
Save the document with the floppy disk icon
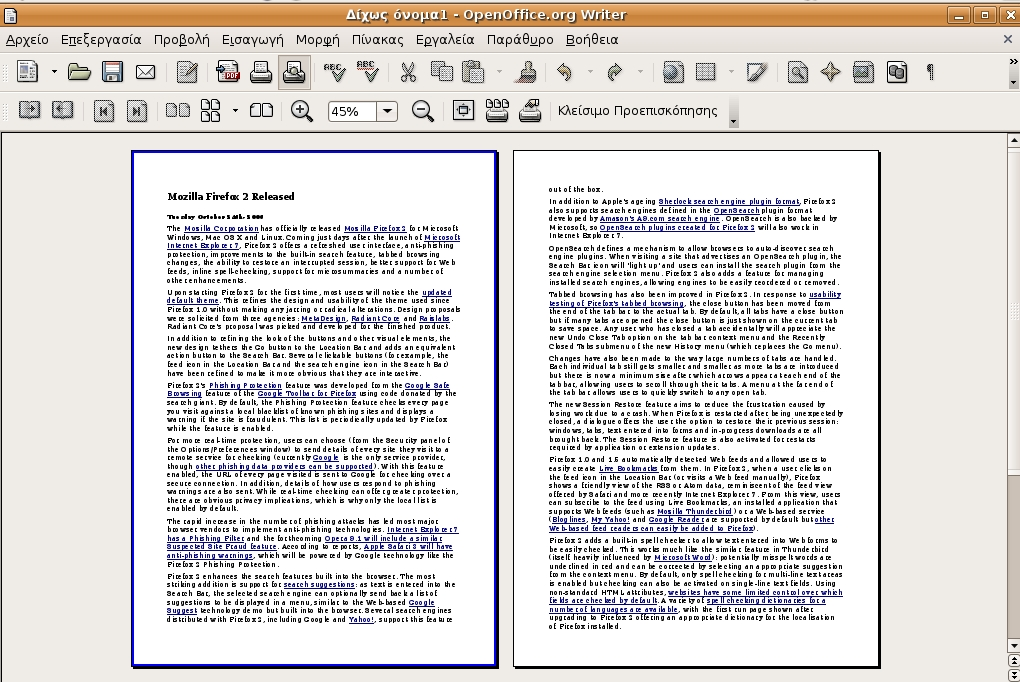[x=112, y=72]
